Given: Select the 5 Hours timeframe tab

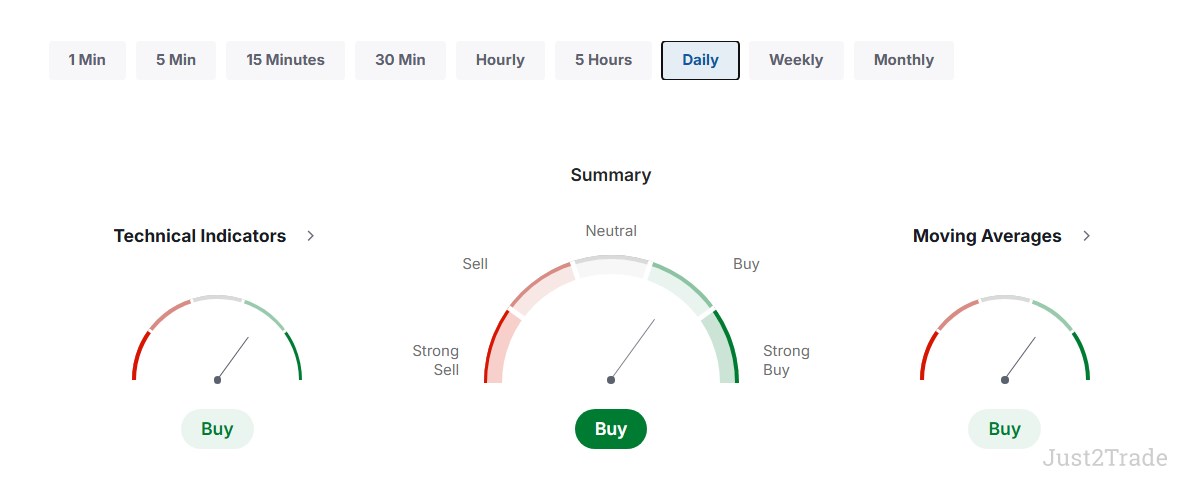Looking at the screenshot, I should [603, 61].
